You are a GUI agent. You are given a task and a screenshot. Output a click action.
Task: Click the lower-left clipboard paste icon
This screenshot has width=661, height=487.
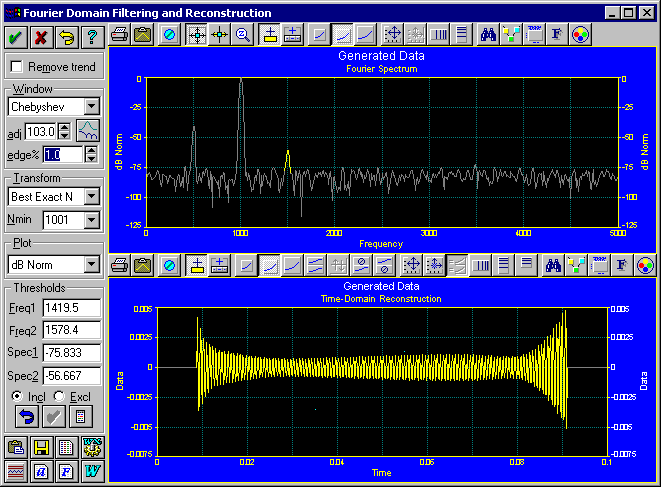(x=16, y=447)
